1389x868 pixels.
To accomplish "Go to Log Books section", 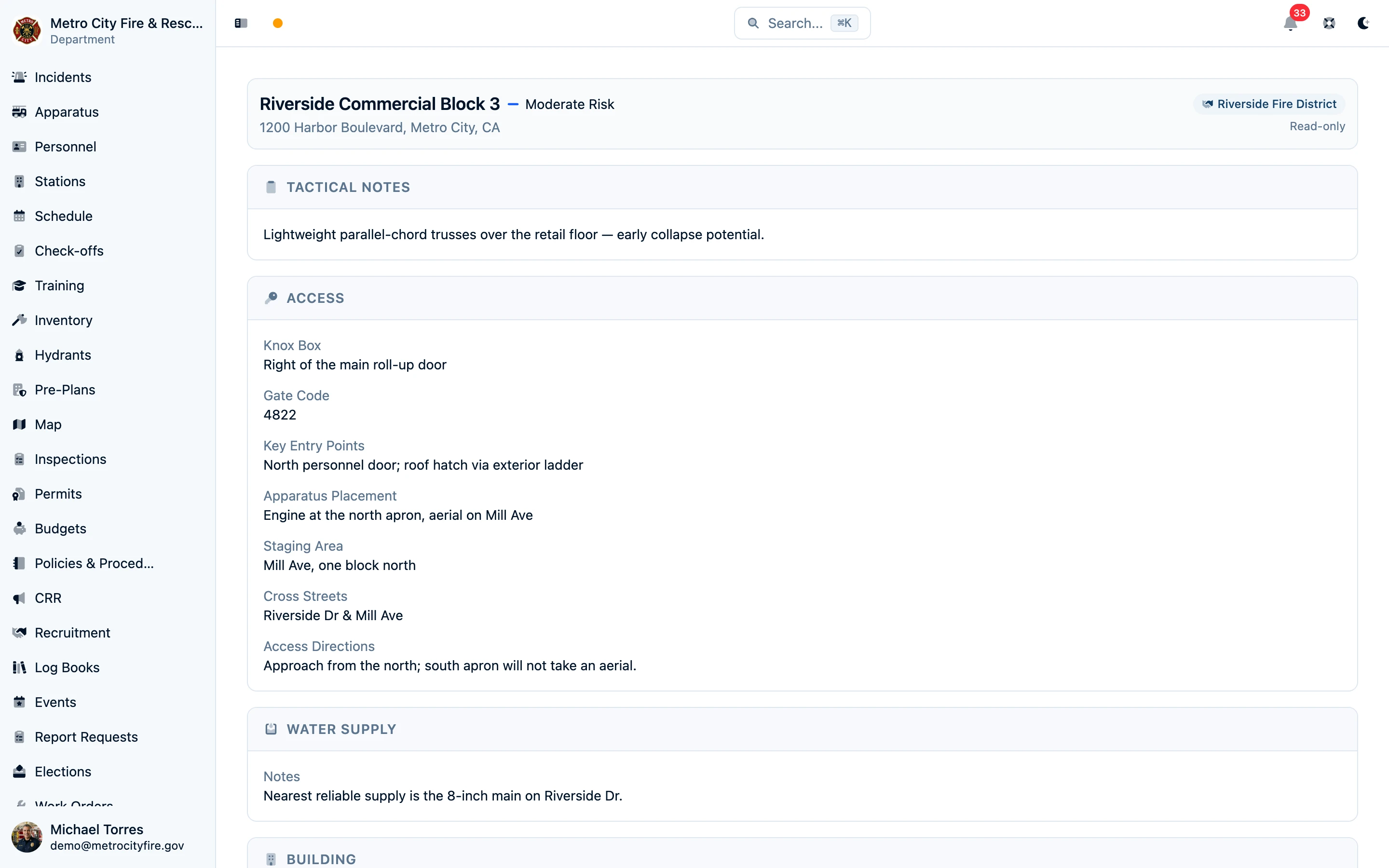I will coord(108,668).
